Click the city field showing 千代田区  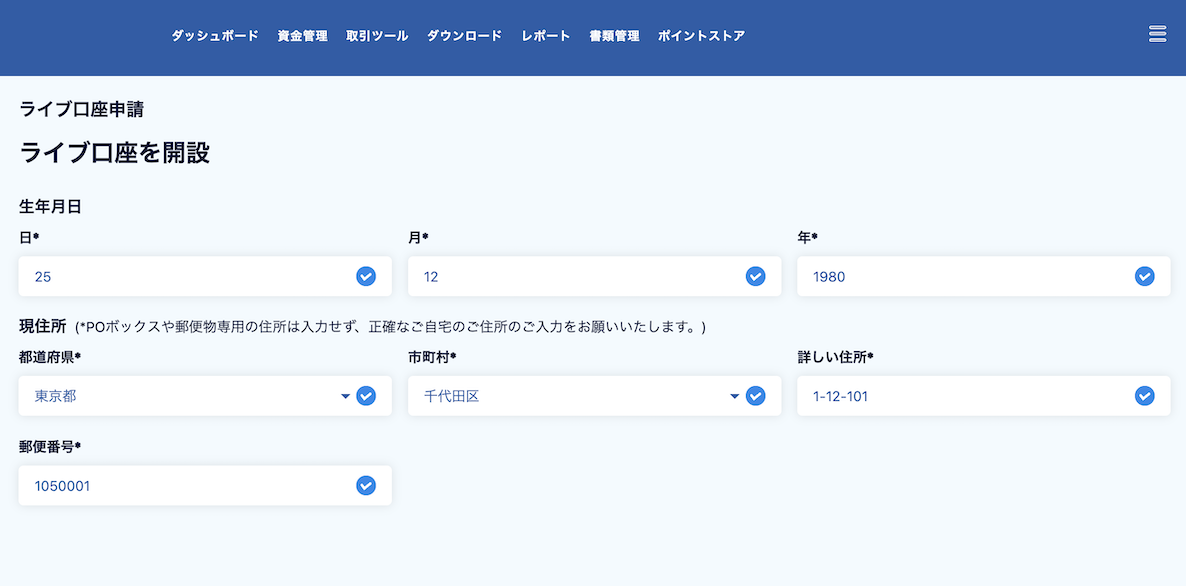[x=595, y=395]
